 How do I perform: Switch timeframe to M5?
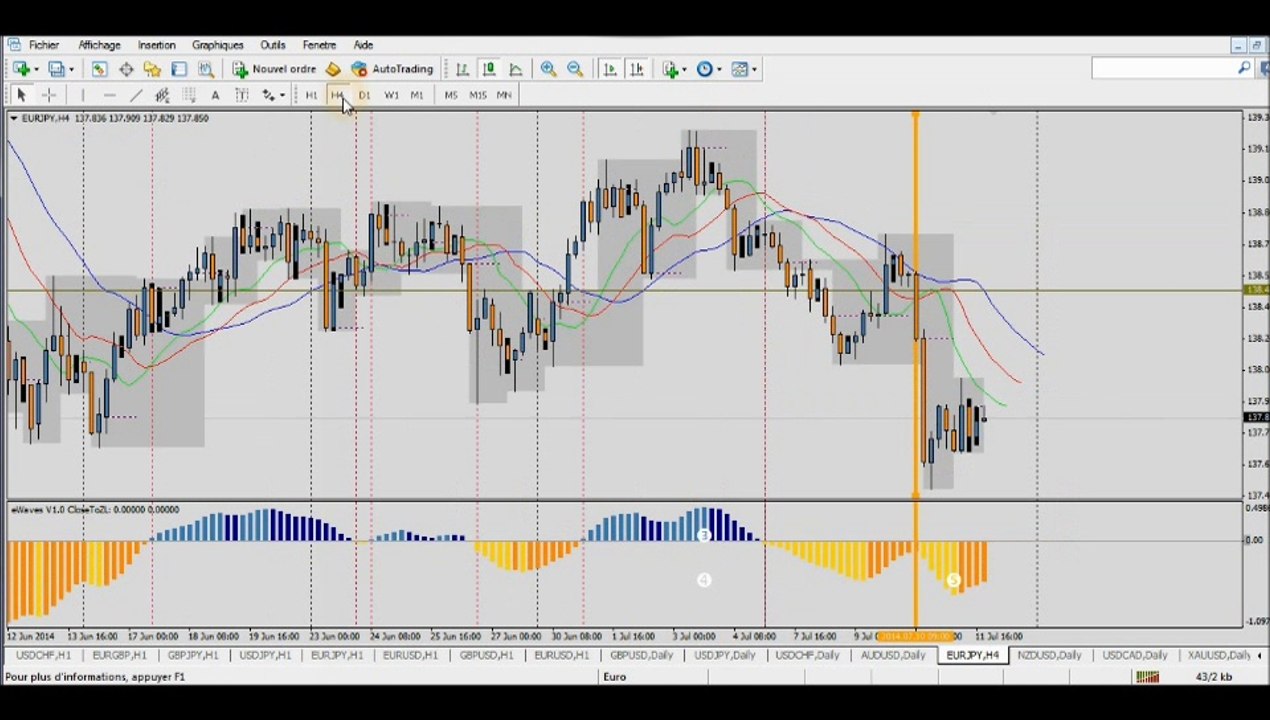(x=450, y=95)
